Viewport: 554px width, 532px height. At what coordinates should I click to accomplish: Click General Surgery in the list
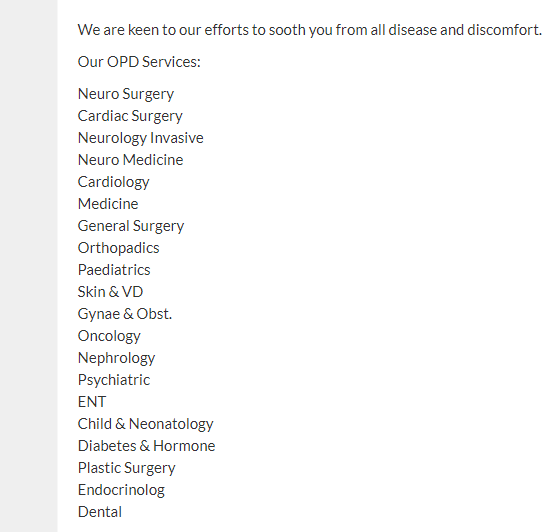tap(131, 226)
